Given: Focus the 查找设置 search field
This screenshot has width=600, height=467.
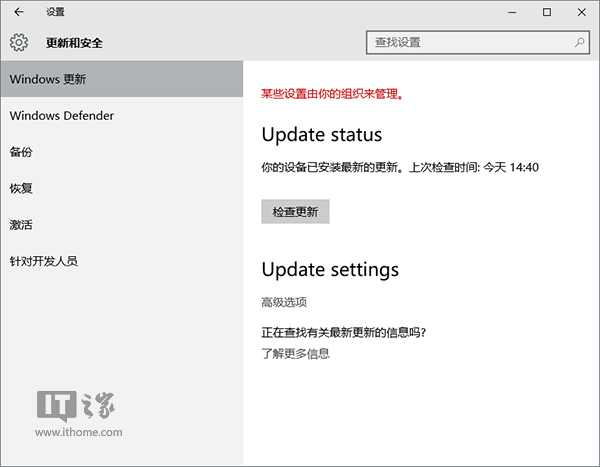Looking at the screenshot, I should (x=468, y=43).
